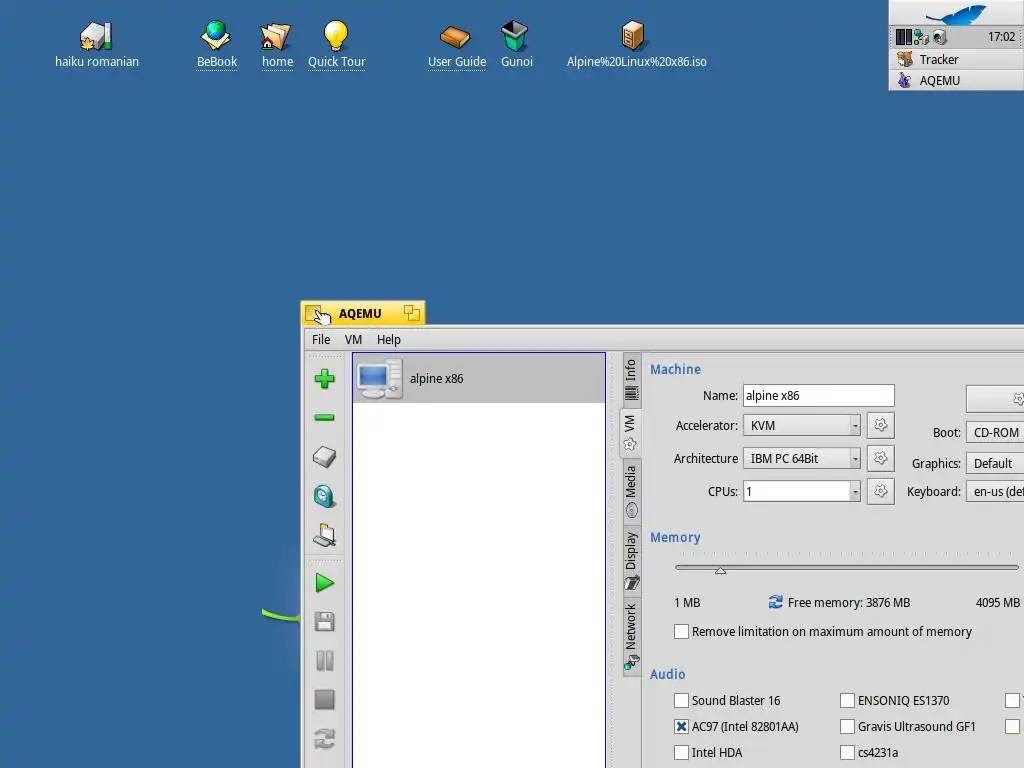Open the File menu in AQEMU
This screenshot has width=1024, height=768.
point(321,340)
